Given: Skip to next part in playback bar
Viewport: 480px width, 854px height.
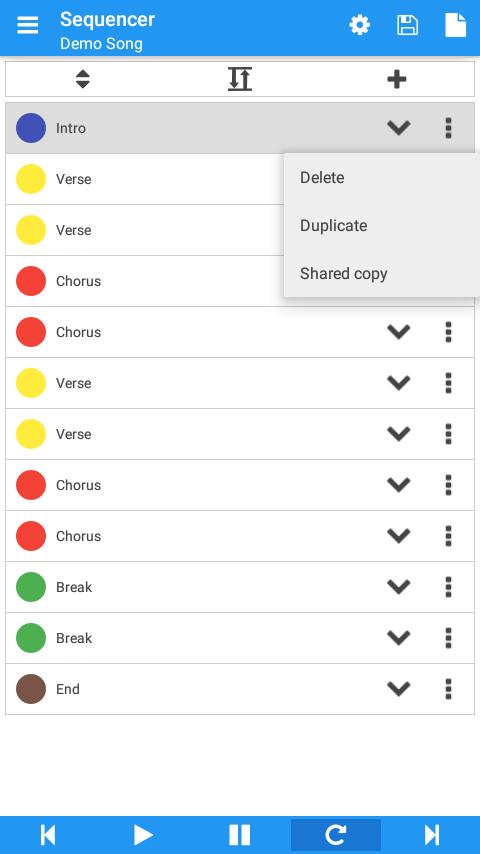Looking at the screenshot, I should tap(432, 835).
